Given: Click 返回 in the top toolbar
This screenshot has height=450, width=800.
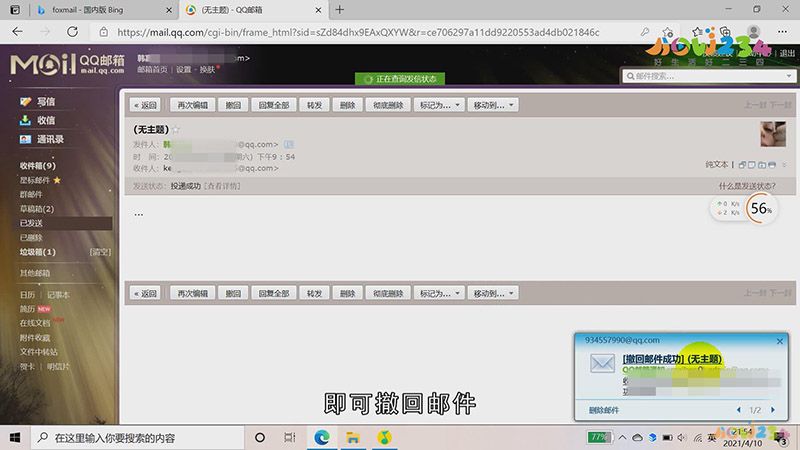Looking at the screenshot, I should pos(145,105).
